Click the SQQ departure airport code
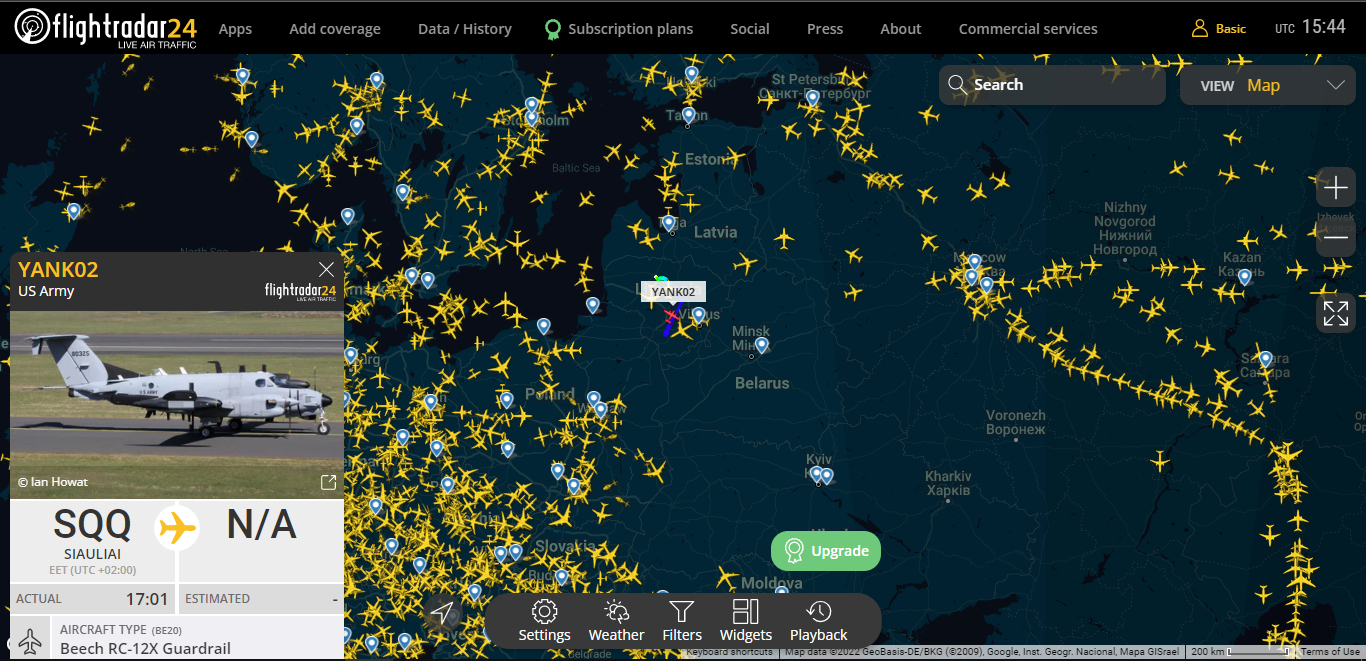Screen dimensions: 1366x661 (x=92, y=525)
